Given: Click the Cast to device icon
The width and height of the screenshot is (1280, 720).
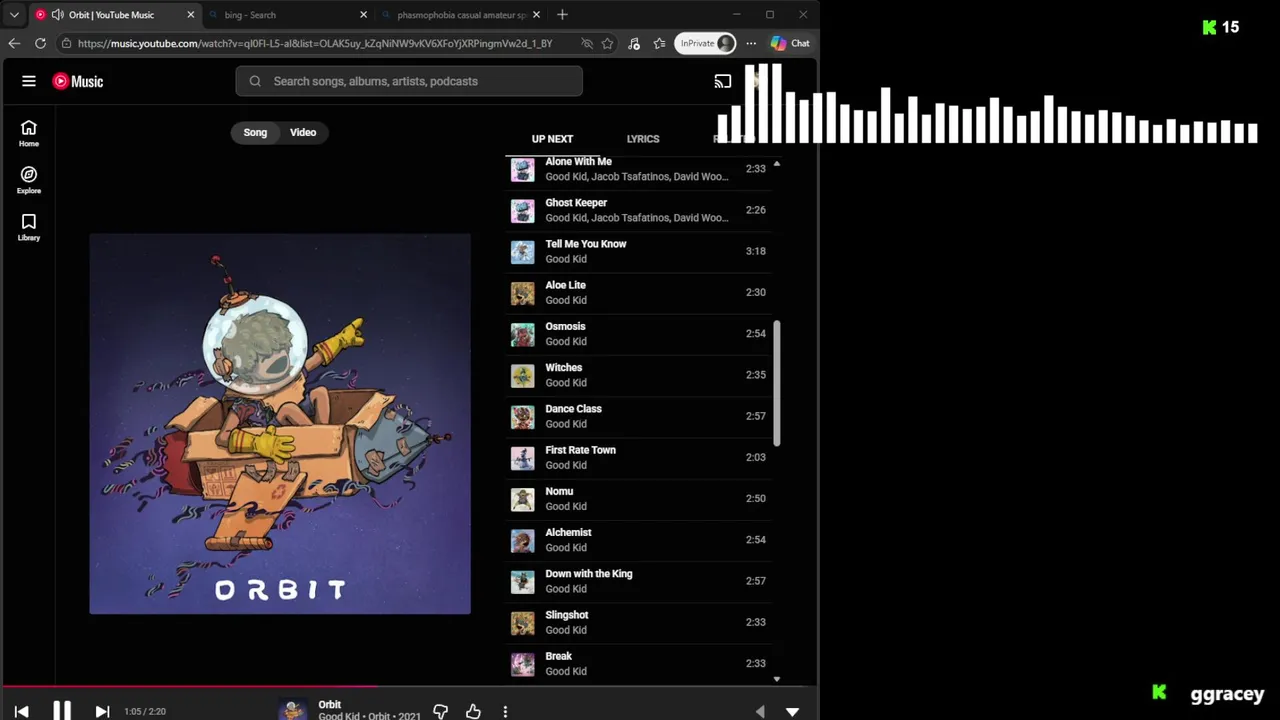Looking at the screenshot, I should pos(723,81).
